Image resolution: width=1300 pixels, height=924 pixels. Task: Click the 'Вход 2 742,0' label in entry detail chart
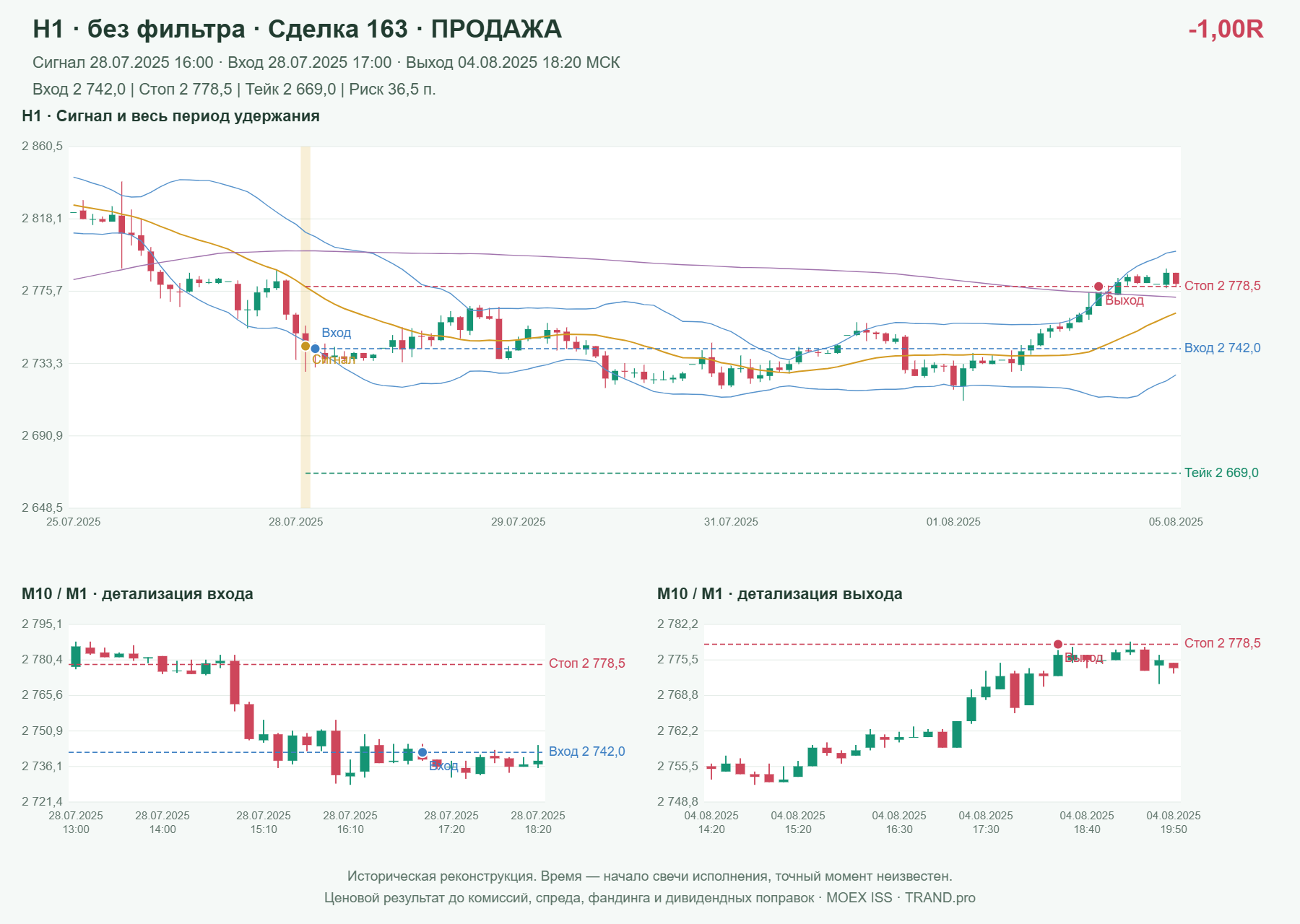pos(587,751)
